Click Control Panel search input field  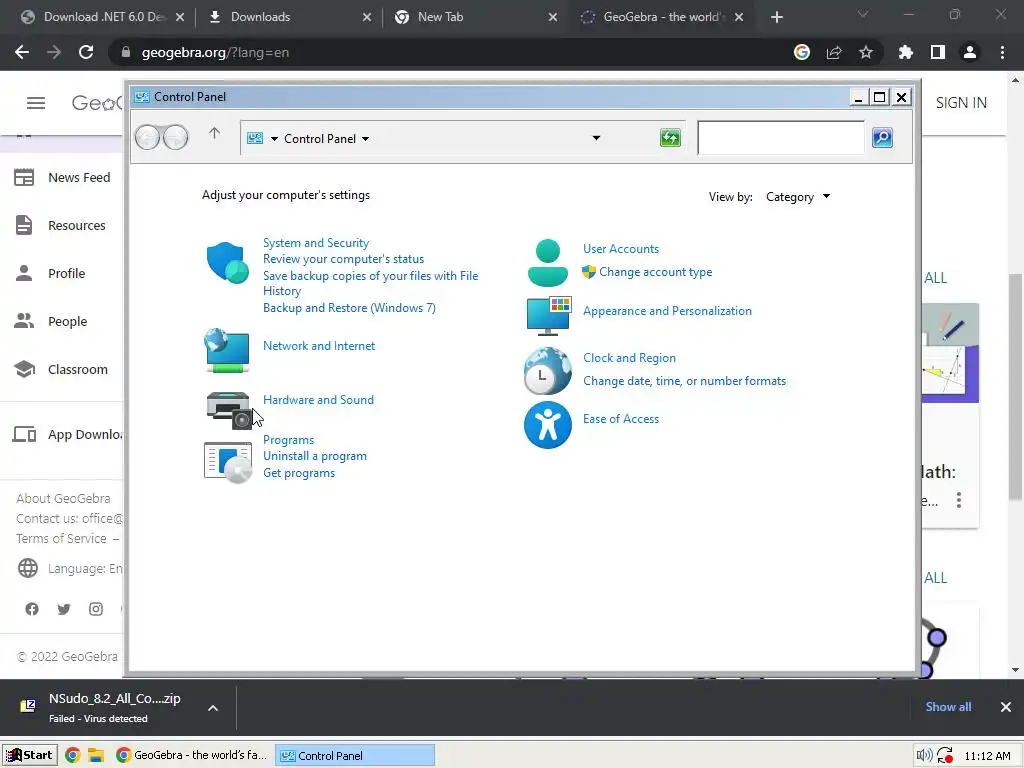[x=781, y=138]
